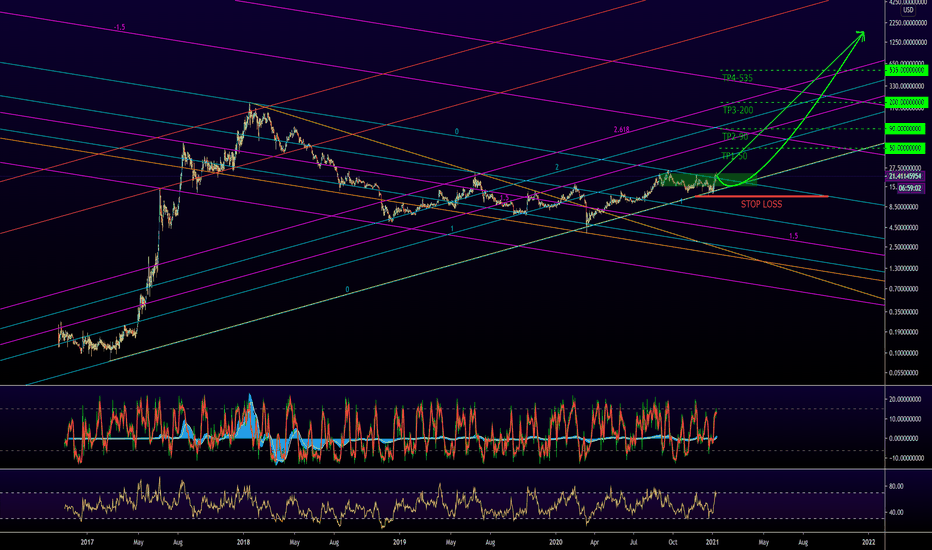Viewport: 932px width, 550px height.
Task: Click the green 200.00000000 price tag
Action: click(x=906, y=102)
